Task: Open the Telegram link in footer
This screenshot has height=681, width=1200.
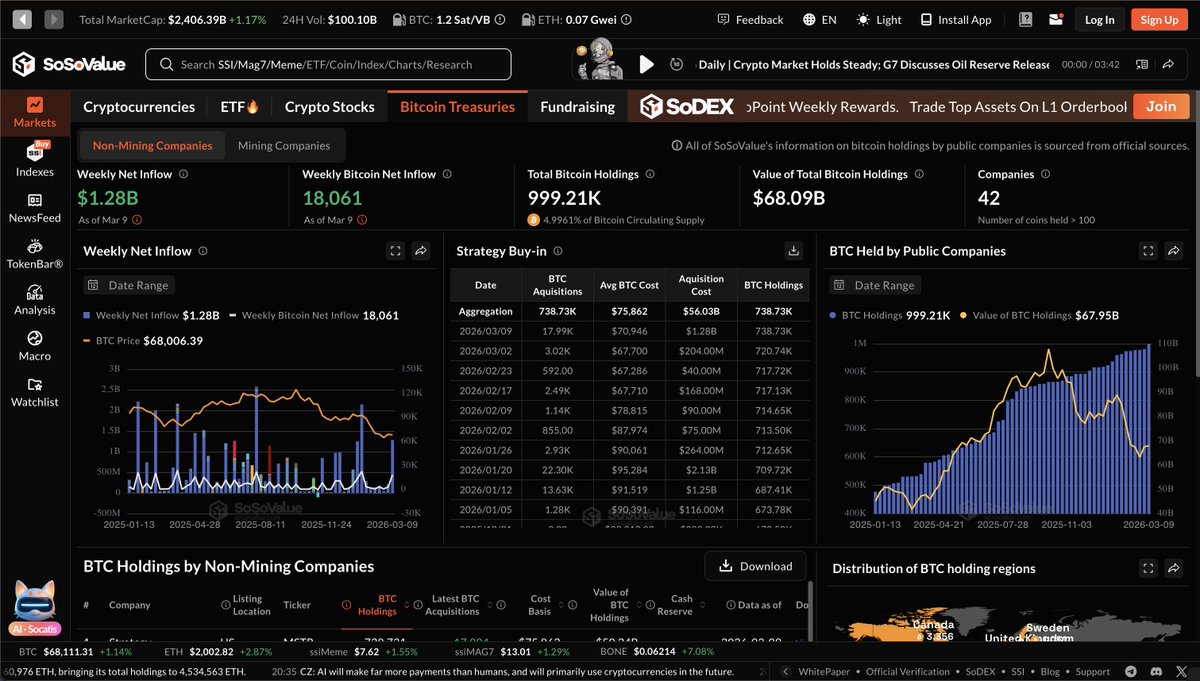Action: click(x=1131, y=671)
